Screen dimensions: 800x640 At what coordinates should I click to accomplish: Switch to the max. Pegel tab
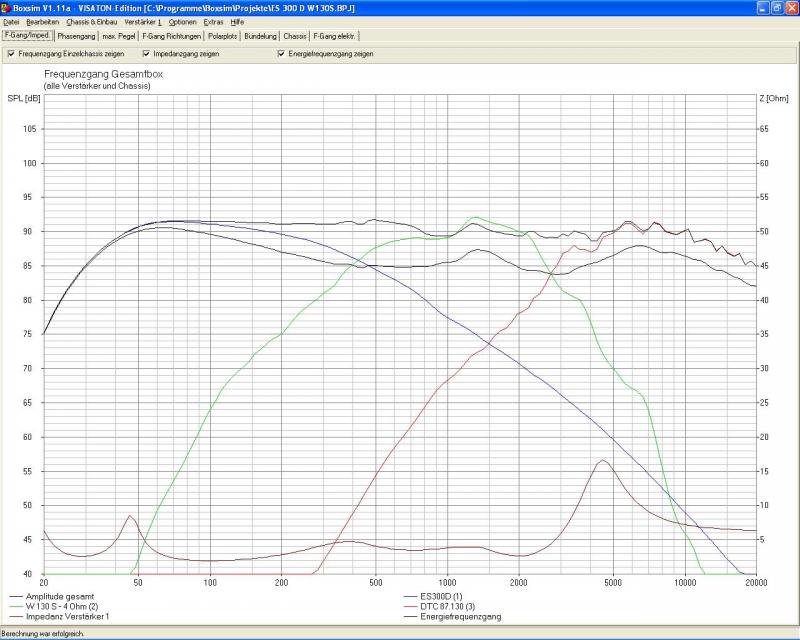[120, 36]
